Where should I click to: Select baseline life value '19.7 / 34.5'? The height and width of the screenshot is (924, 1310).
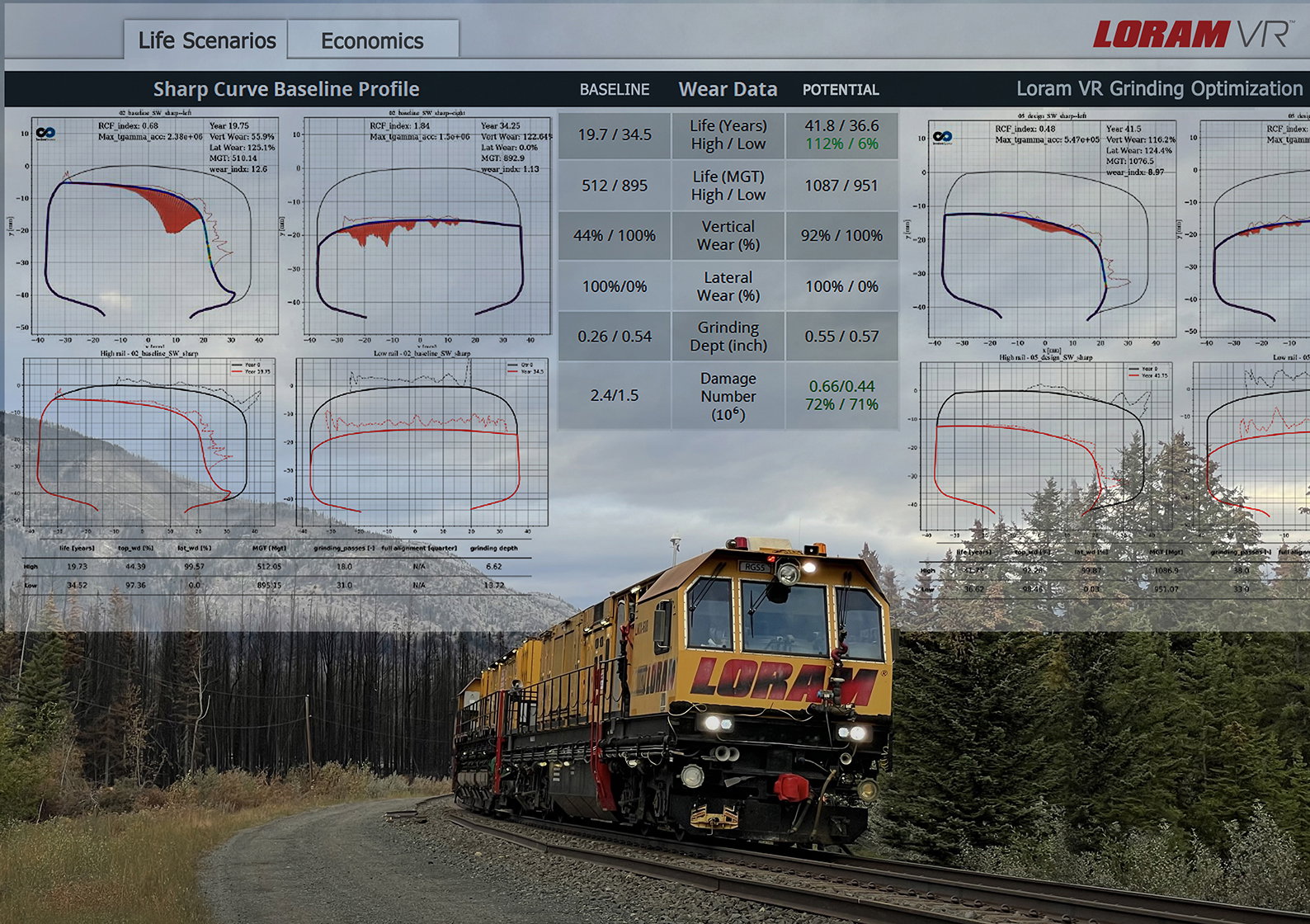click(x=615, y=134)
